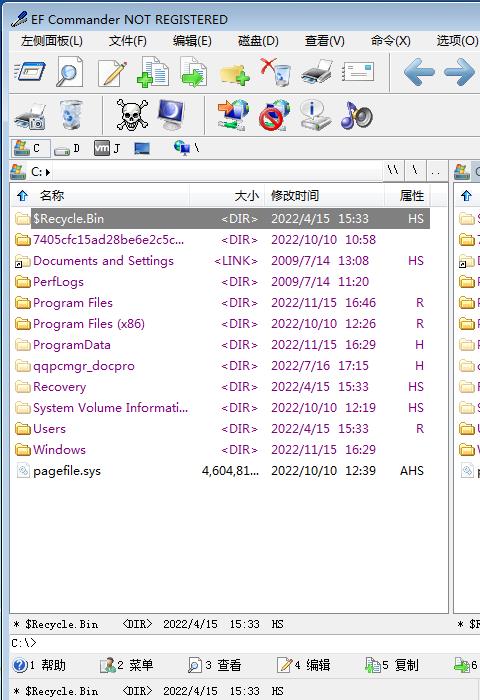480x700 pixels.
Task: Select the pagefile.sys file
Action: click(x=222, y=471)
